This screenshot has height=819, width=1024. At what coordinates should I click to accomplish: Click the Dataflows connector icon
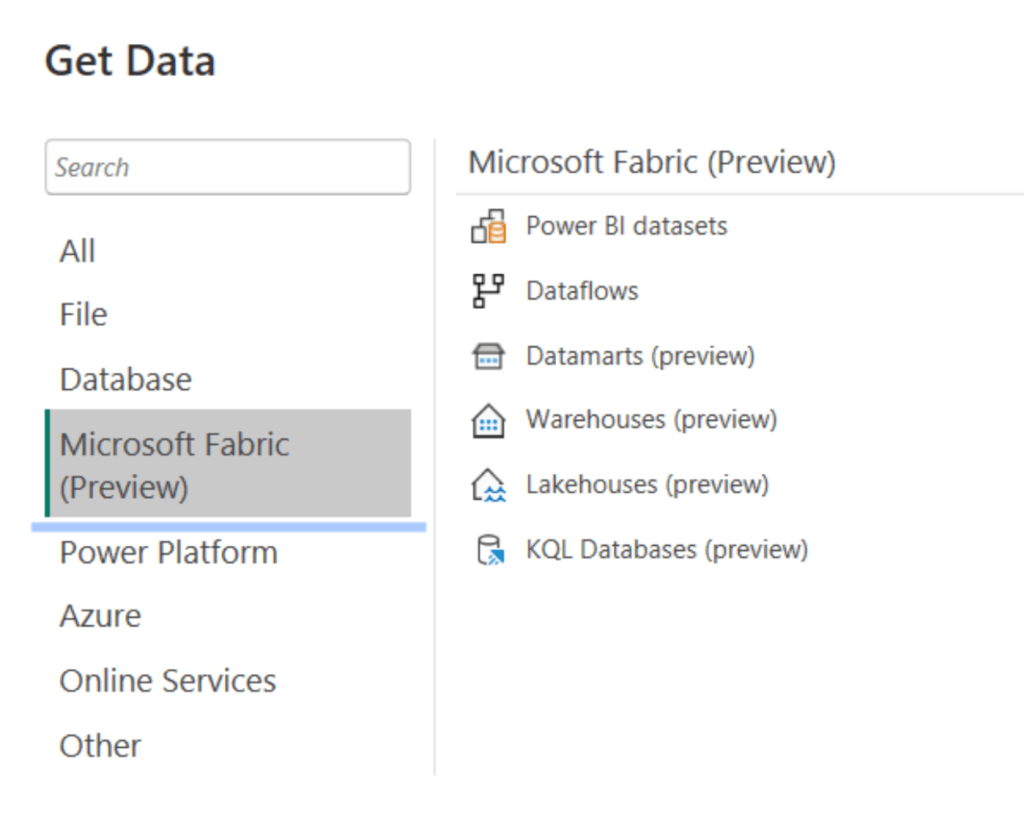pos(489,290)
